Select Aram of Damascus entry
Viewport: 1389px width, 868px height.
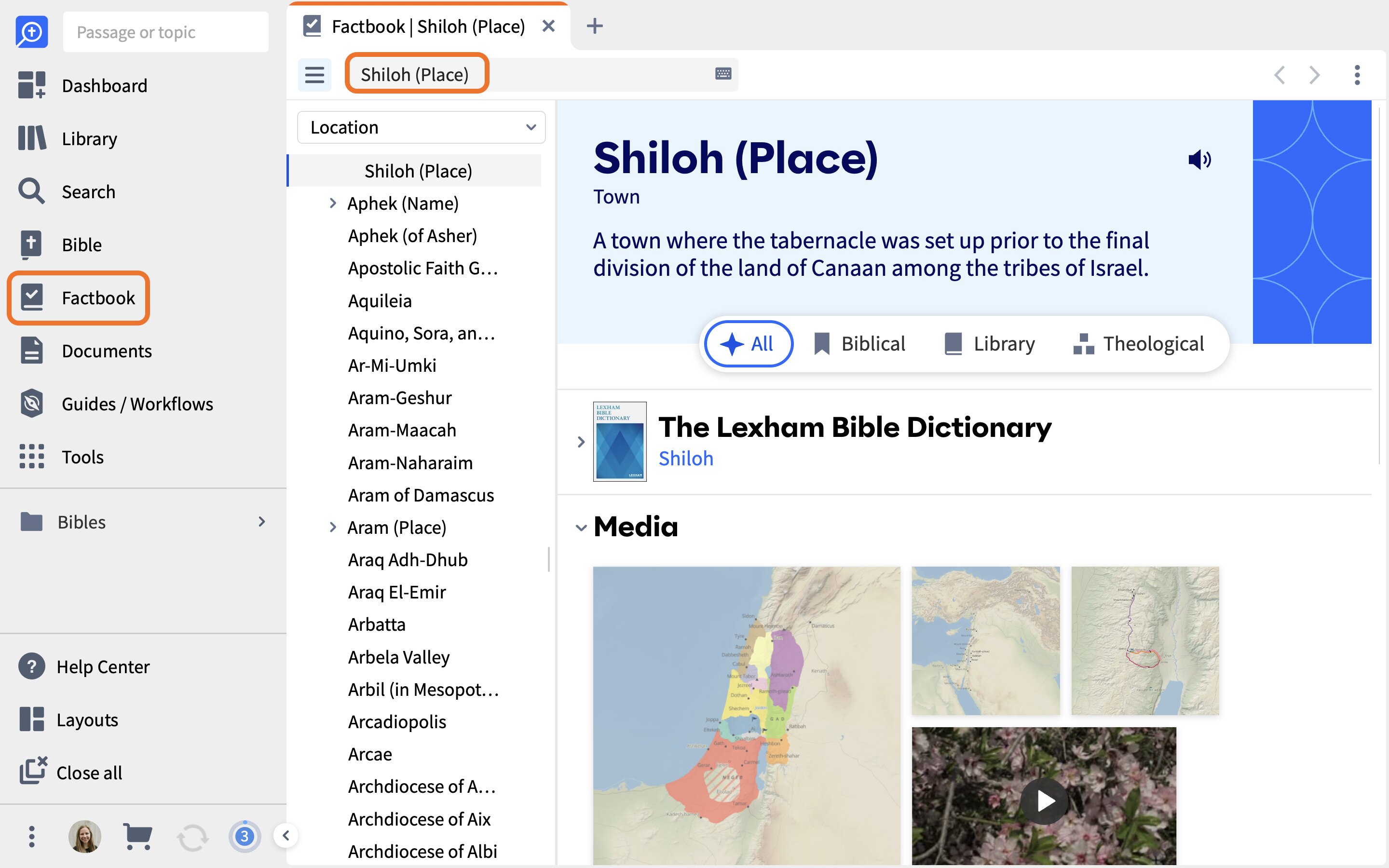[x=421, y=495]
